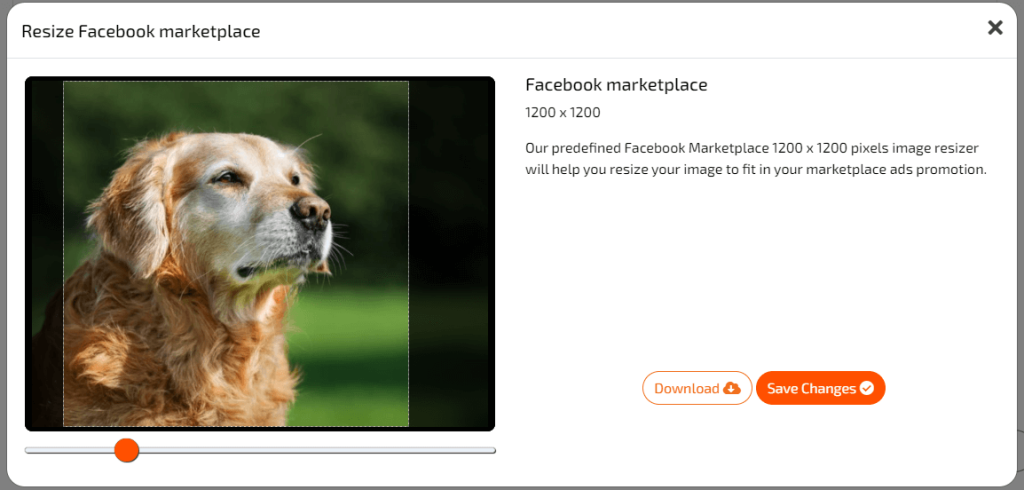Click bottom-right corner of the crop selection
Image resolution: width=1024 pixels, height=490 pixels.
pyautogui.click(x=408, y=426)
